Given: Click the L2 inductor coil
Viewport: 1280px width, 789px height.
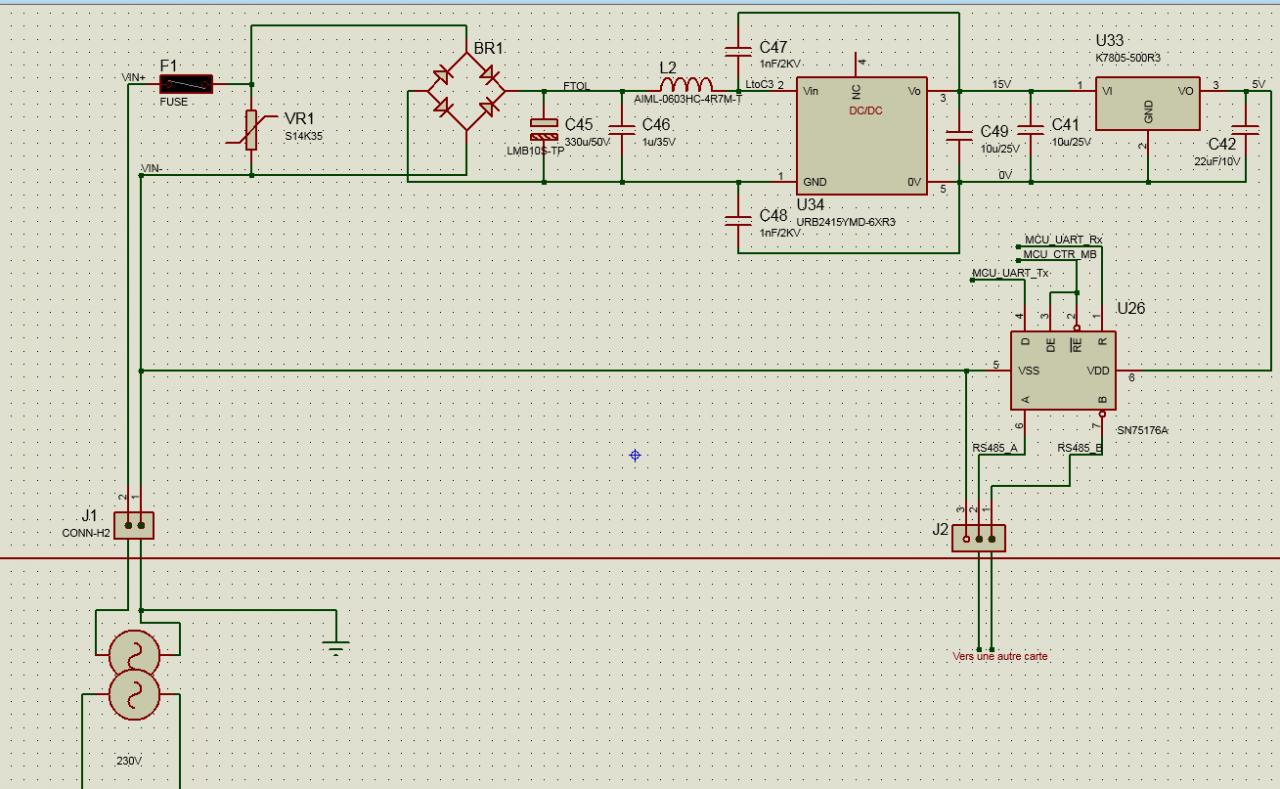Looking at the screenshot, I should point(686,83).
